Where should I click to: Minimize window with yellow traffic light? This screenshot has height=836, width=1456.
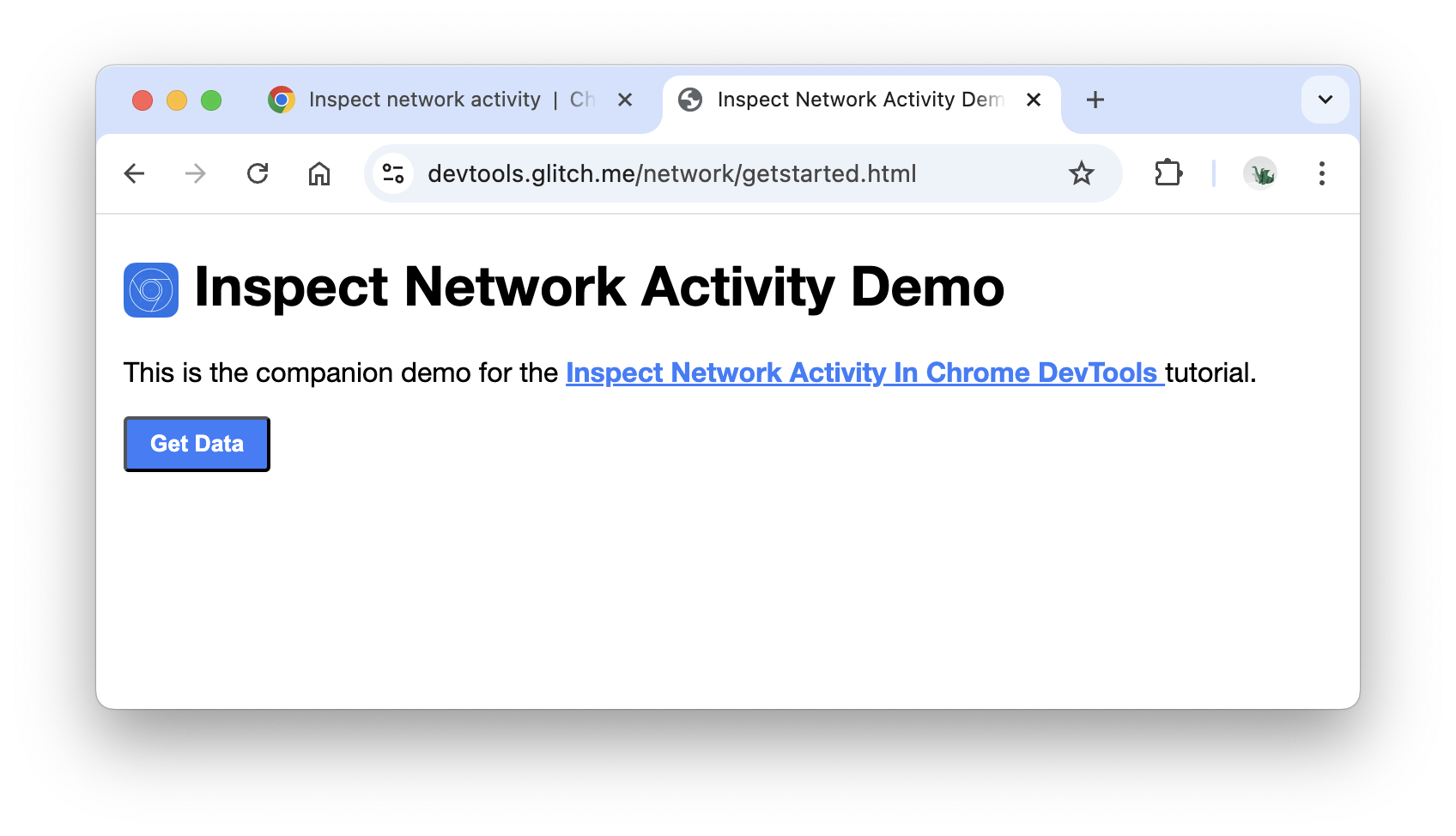[177, 100]
